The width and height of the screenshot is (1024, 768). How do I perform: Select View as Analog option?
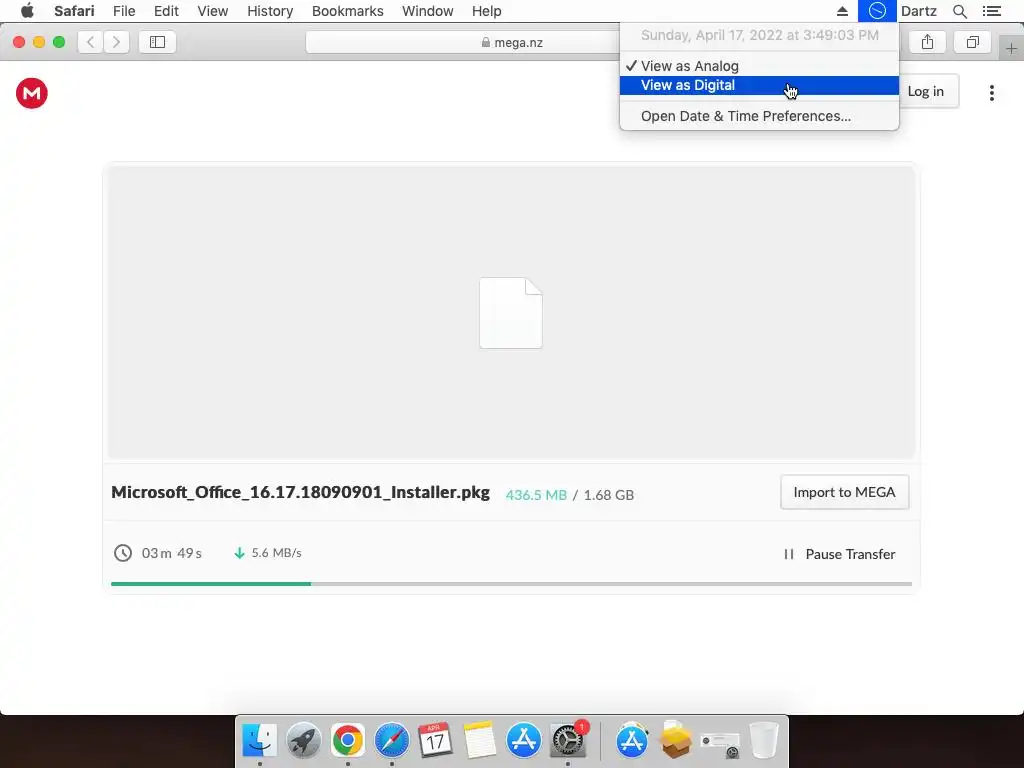759,66
